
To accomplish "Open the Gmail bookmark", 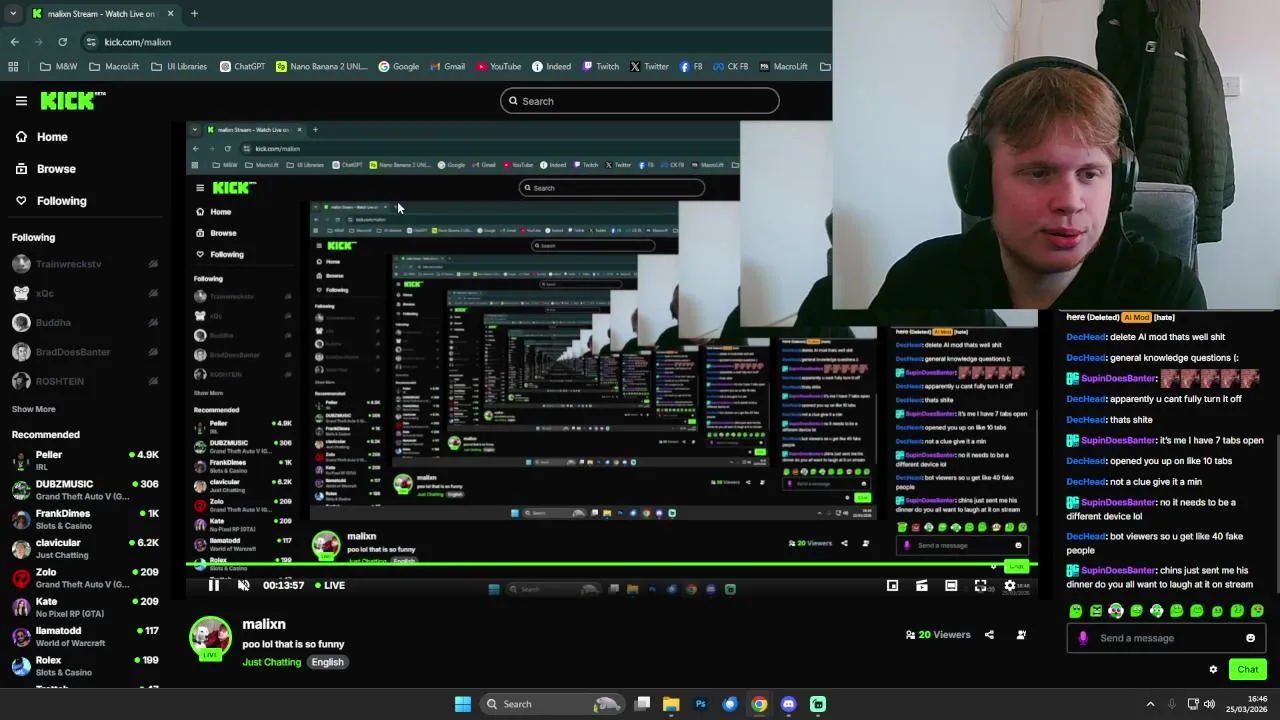I will [447, 67].
